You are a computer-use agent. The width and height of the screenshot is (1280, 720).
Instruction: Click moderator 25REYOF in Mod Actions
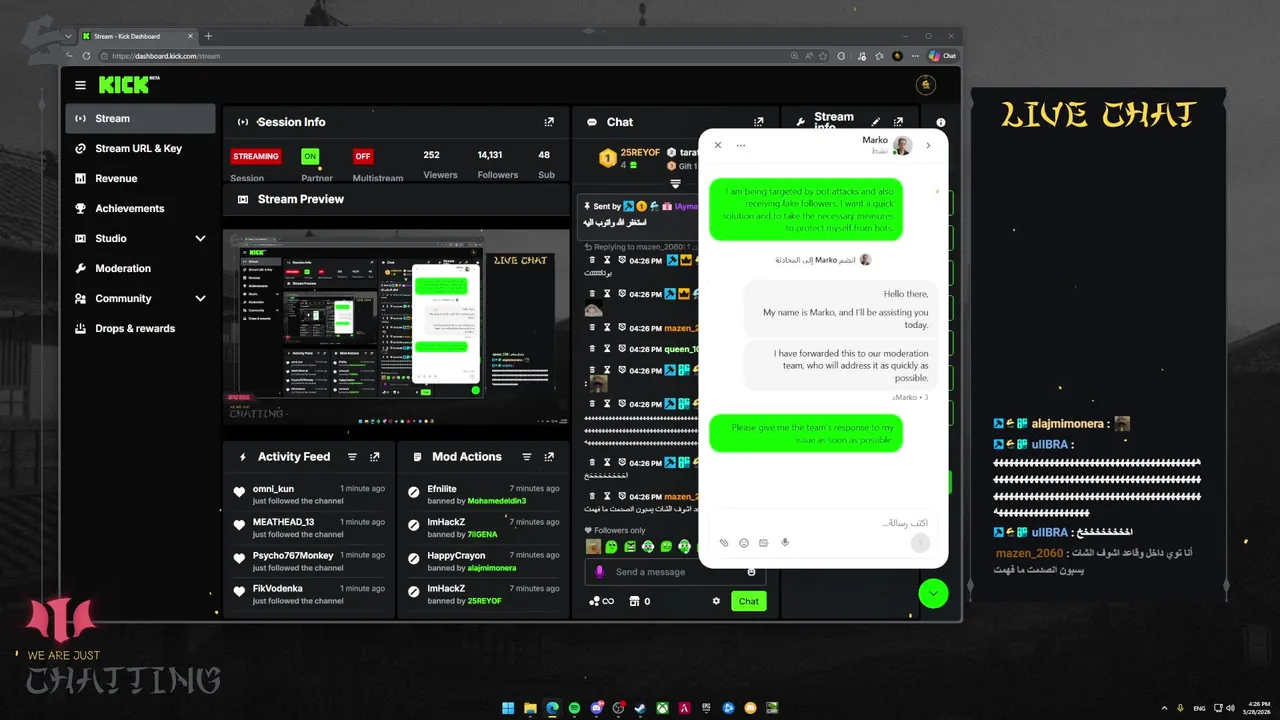485,601
